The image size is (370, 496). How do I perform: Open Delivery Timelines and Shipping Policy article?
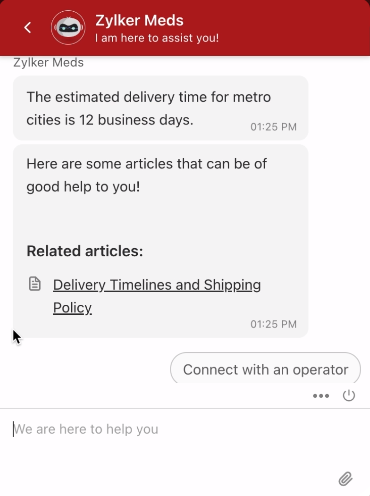pyautogui.click(x=157, y=296)
